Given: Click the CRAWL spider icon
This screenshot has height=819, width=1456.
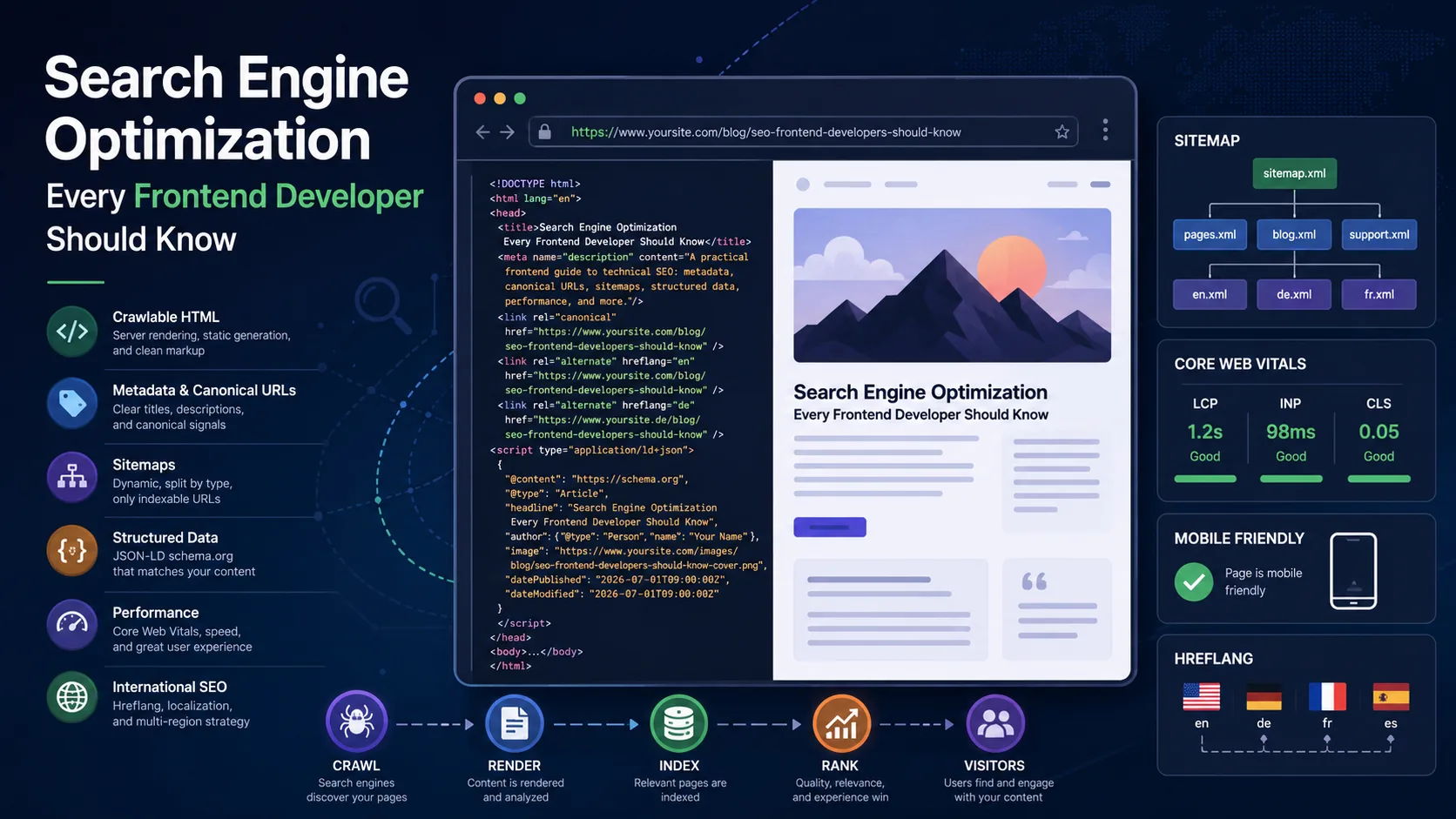Looking at the screenshot, I should [x=356, y=722].
